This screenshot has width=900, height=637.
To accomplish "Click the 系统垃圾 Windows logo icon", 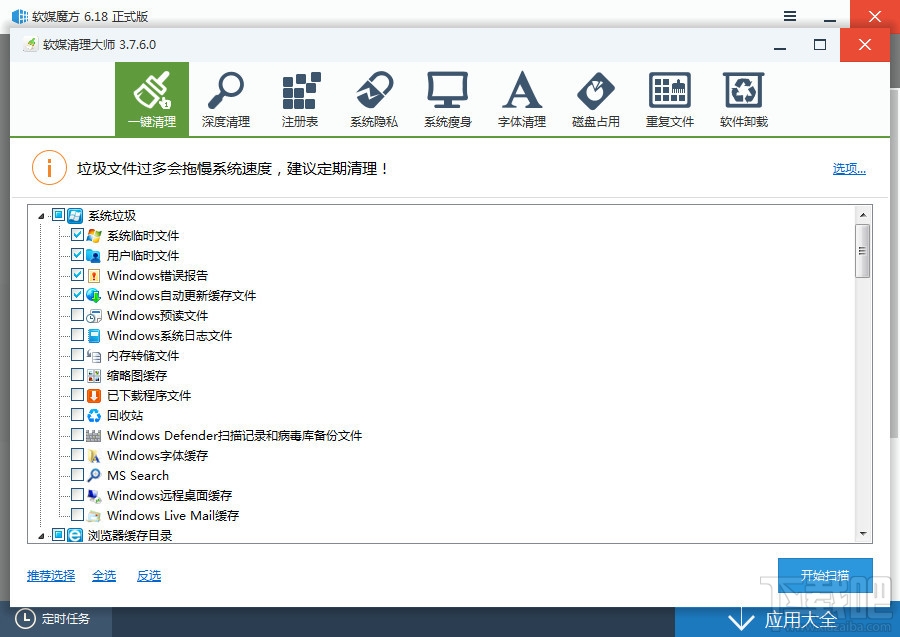I will 75,216.
